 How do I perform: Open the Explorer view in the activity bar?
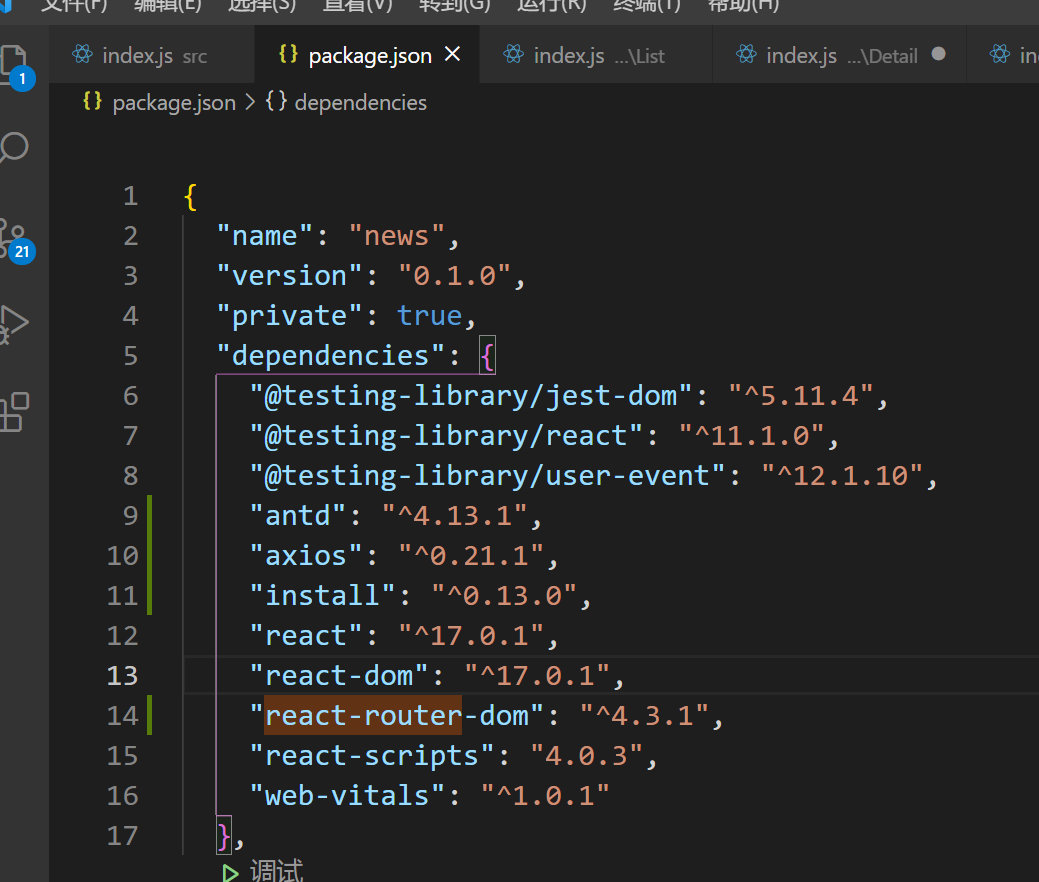pyautogui.click(x=14, y=62)
